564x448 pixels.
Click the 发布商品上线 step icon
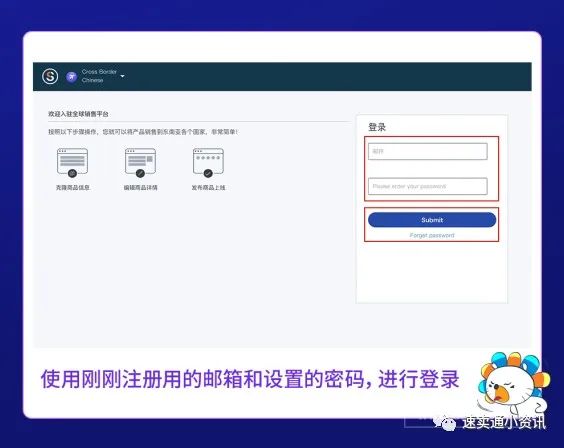[x=208, y=163]
